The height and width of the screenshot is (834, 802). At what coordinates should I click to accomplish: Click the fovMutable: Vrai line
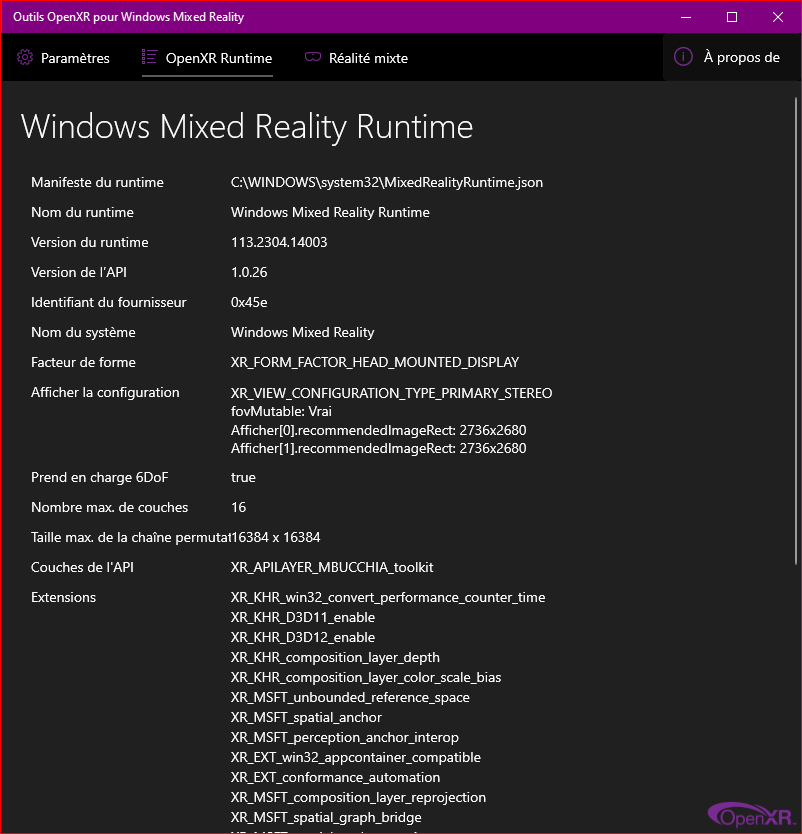(x=281, y=412)
